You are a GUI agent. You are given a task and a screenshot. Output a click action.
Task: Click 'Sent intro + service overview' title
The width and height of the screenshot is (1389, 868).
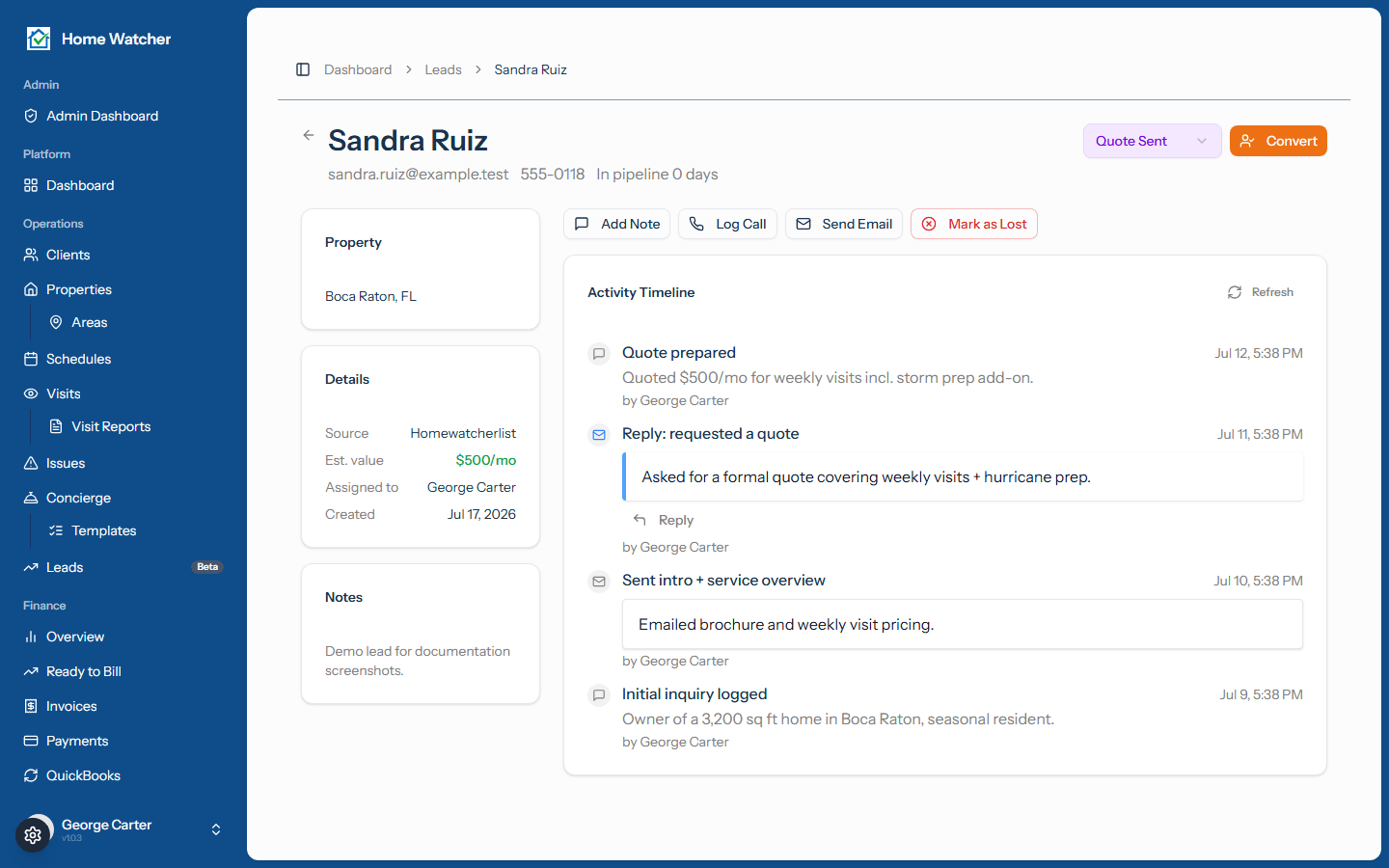[x=723, y=581]
